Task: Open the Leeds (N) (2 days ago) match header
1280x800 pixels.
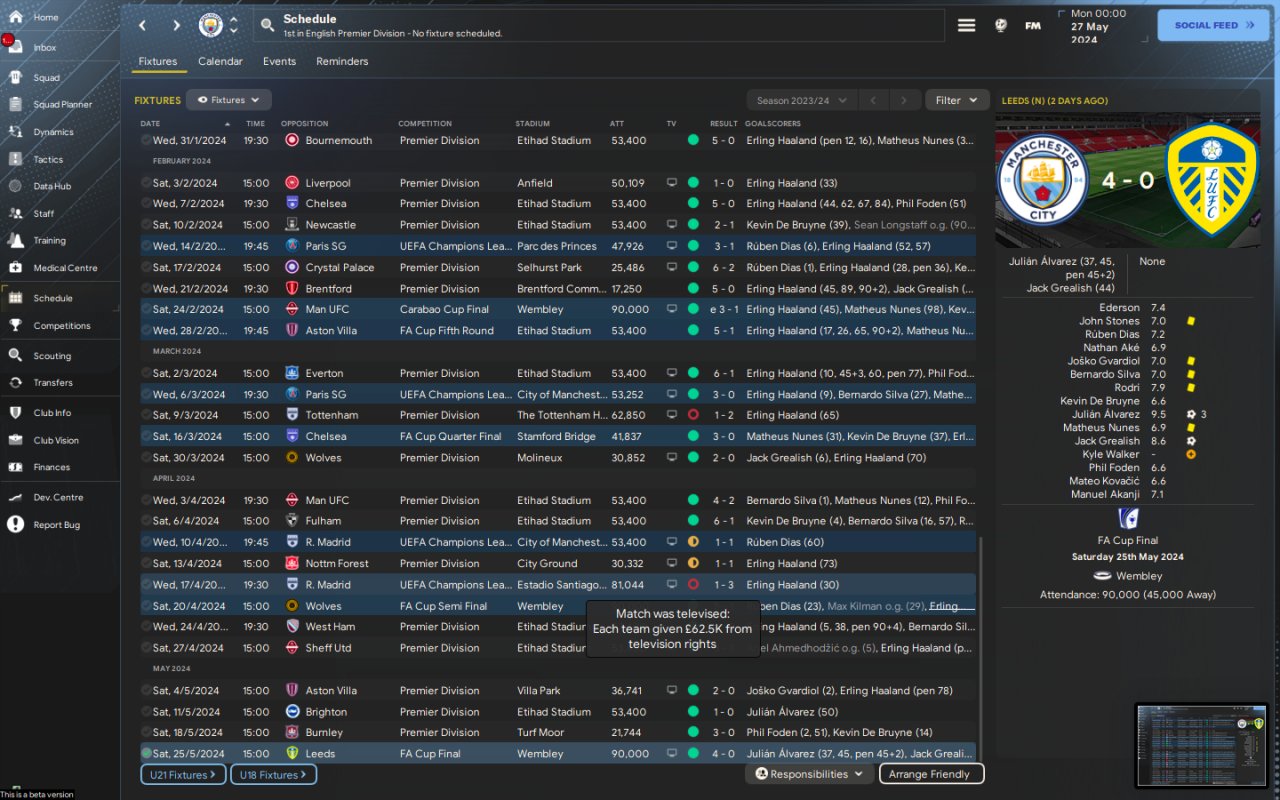Action: (x=1055, y=101)
